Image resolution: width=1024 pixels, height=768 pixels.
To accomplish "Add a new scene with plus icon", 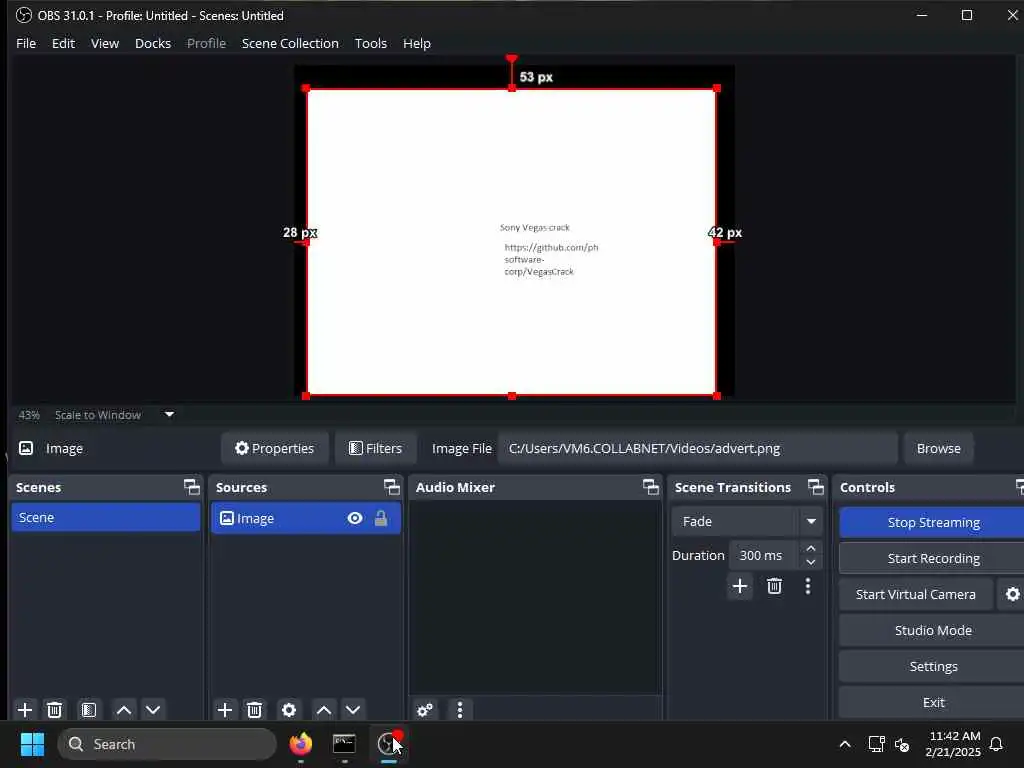I will click(x=25, y=710).
